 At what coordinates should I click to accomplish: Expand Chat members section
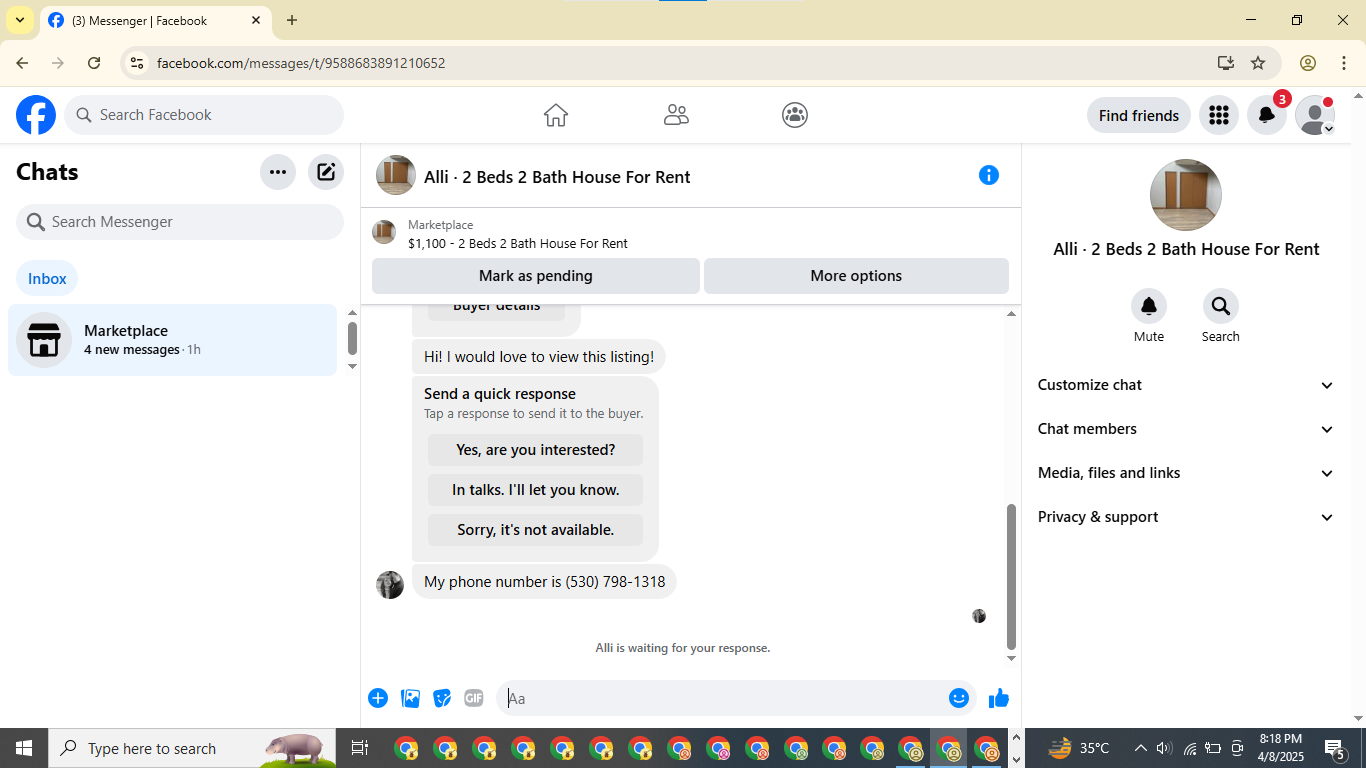(1186, 429)
